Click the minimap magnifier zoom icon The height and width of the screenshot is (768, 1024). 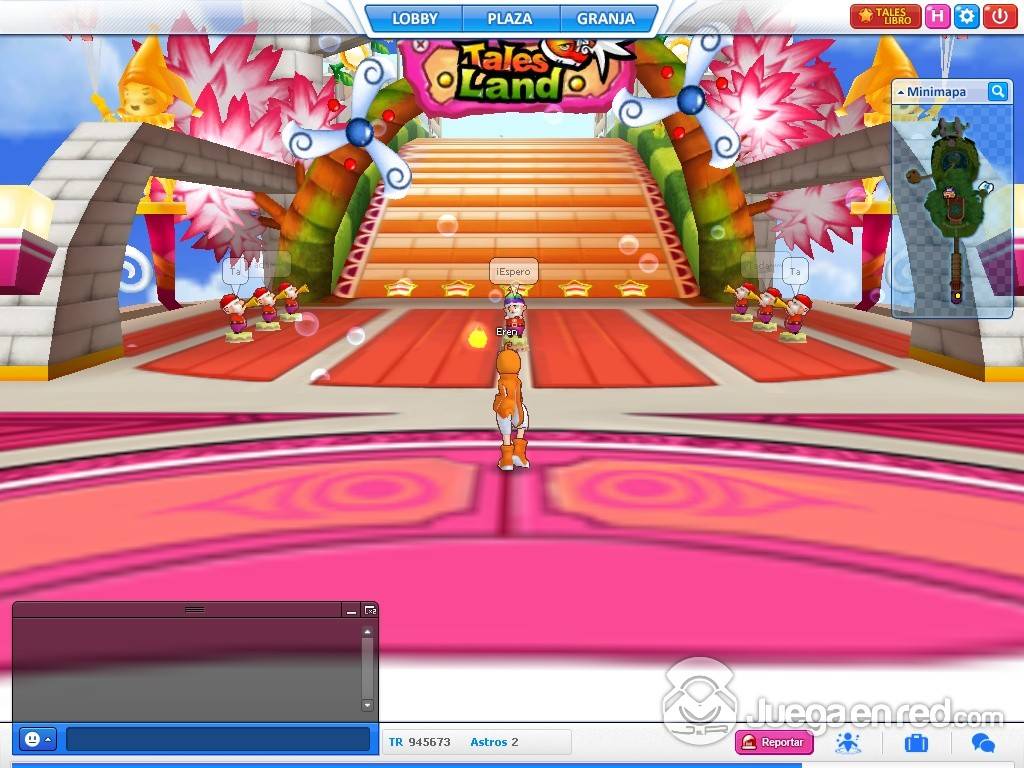(x=997, y=92)
